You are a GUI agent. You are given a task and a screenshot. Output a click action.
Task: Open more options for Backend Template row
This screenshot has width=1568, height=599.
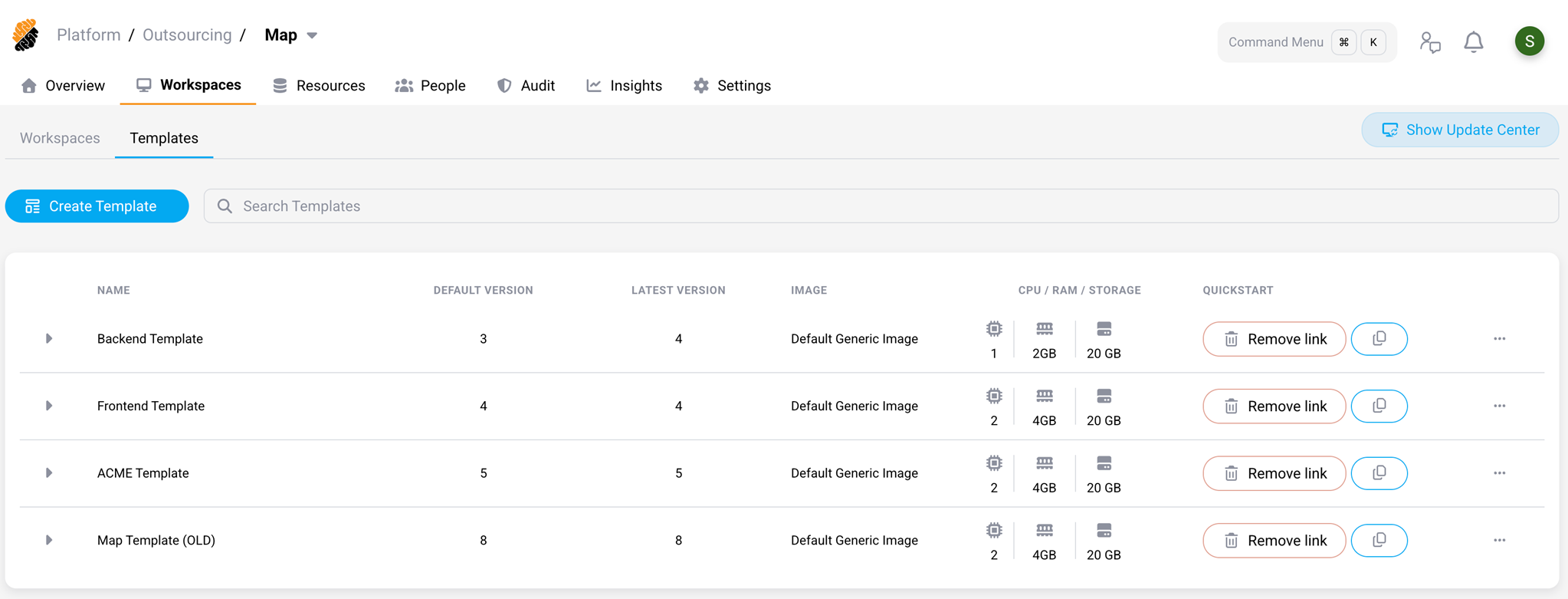tap(1499, 339)
